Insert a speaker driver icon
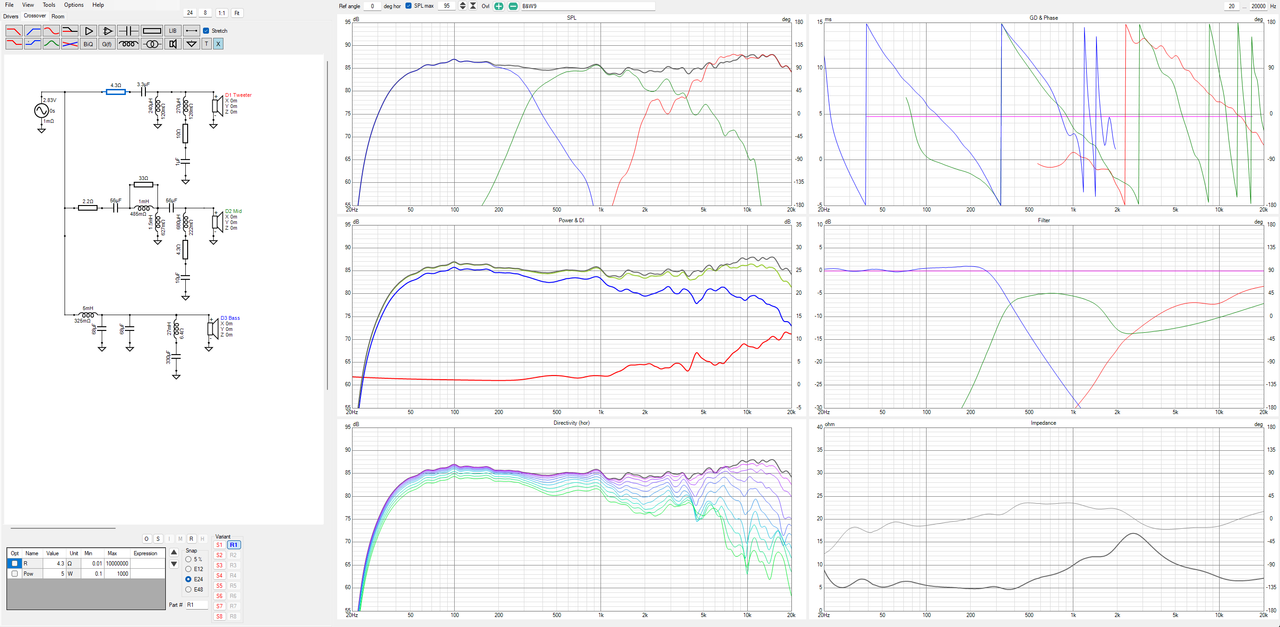Viewport: 1280px width, 627px height. pyautogui.click(x=173, y=44)
